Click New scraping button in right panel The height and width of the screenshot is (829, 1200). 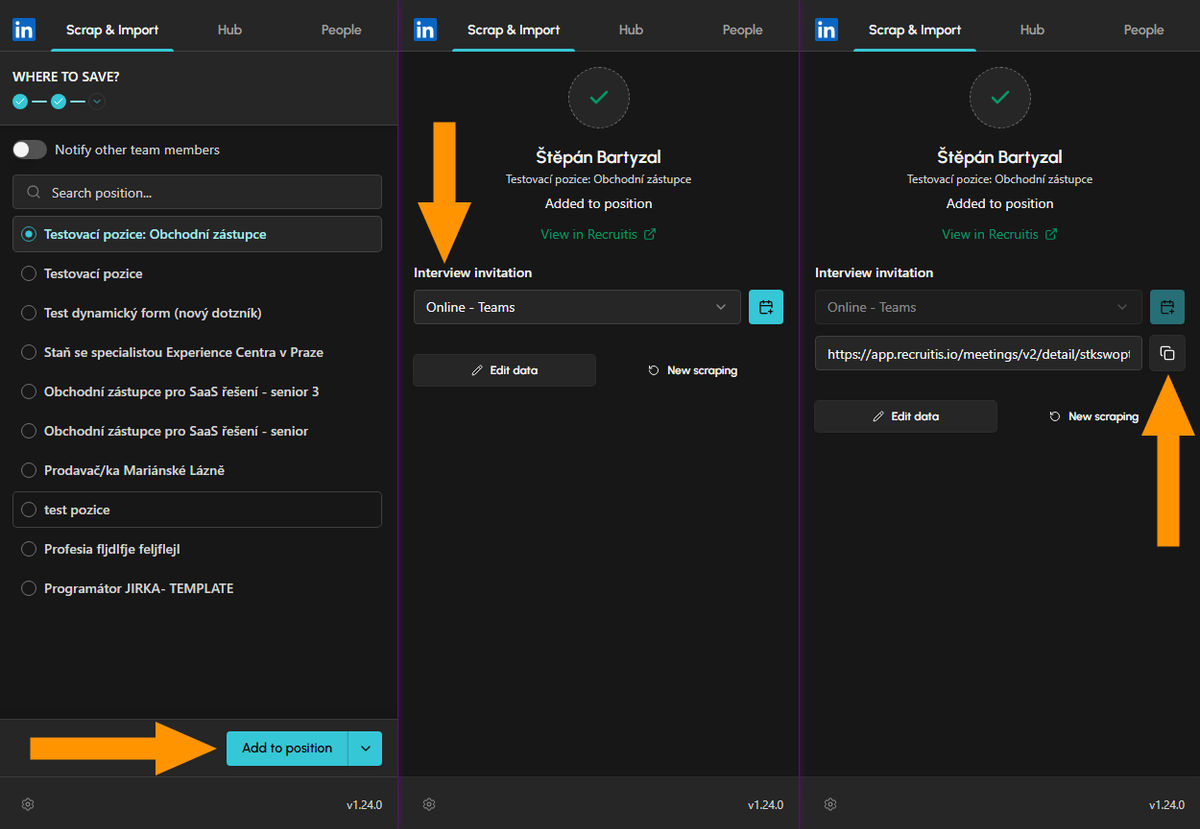[x=1093, y=416]
